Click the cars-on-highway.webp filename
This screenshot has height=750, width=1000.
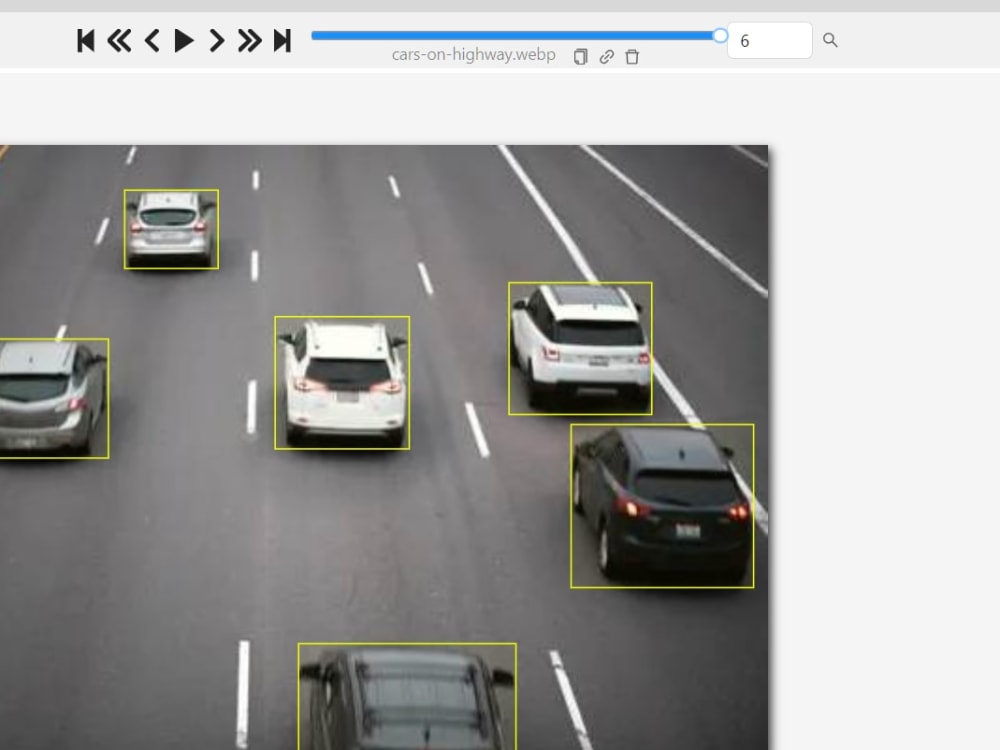(474, 55)
